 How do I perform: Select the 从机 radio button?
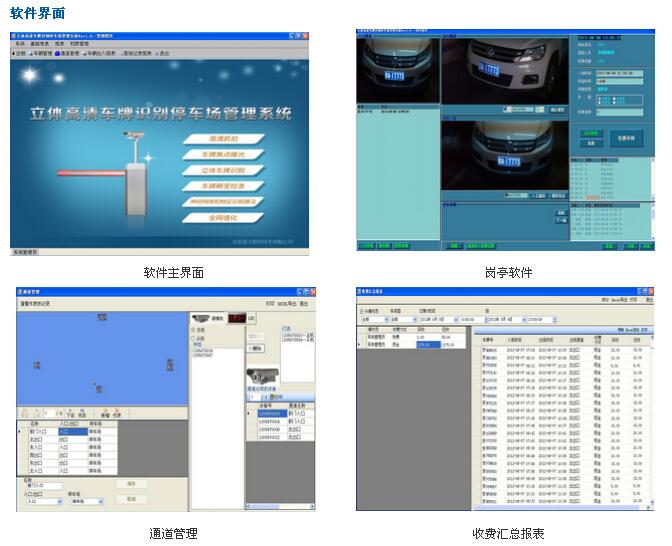click(194, 338)
